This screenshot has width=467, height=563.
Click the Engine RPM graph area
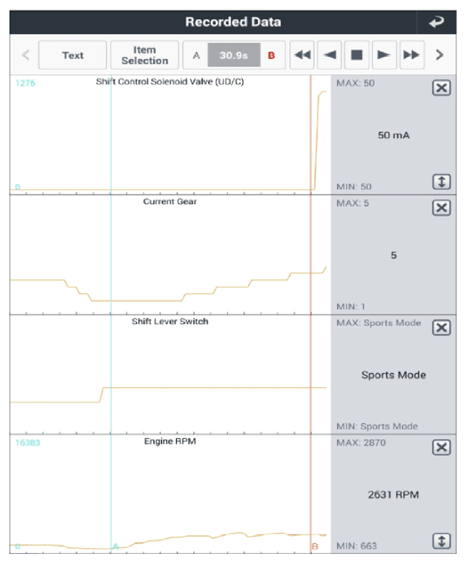[x=170, y=494]
